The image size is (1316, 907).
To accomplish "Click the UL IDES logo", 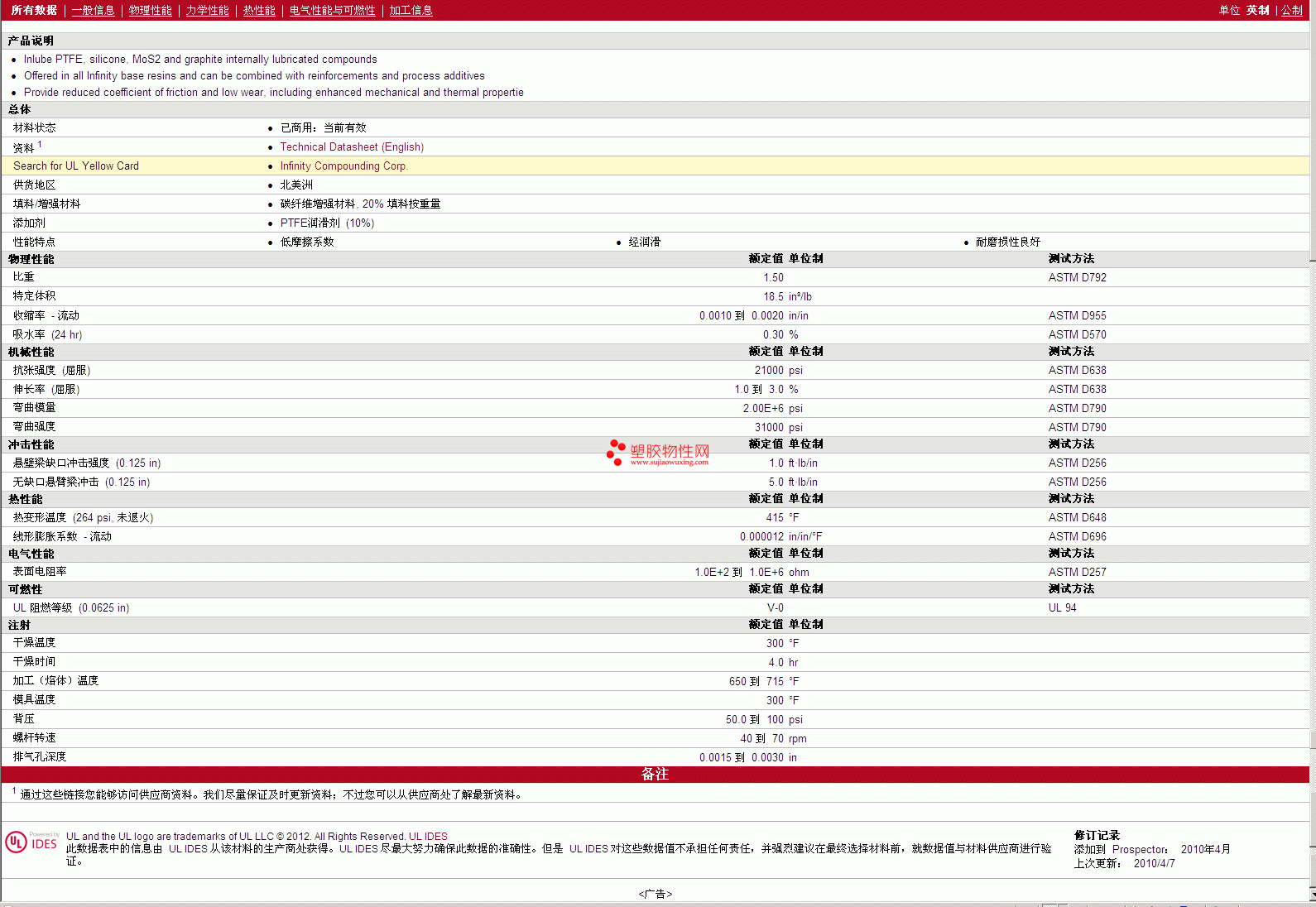I will click(x=31, y=842).
